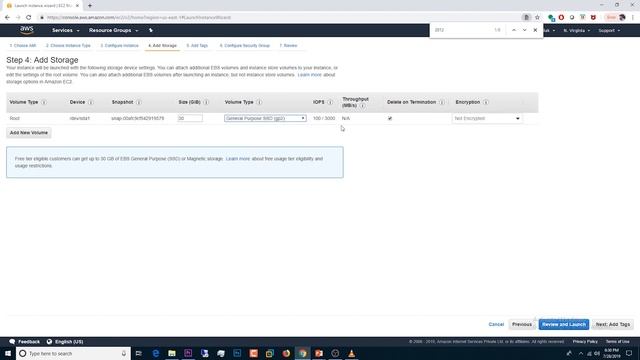
Task: Expand the Resource Groups menu
Action: (x=113, y=30)
